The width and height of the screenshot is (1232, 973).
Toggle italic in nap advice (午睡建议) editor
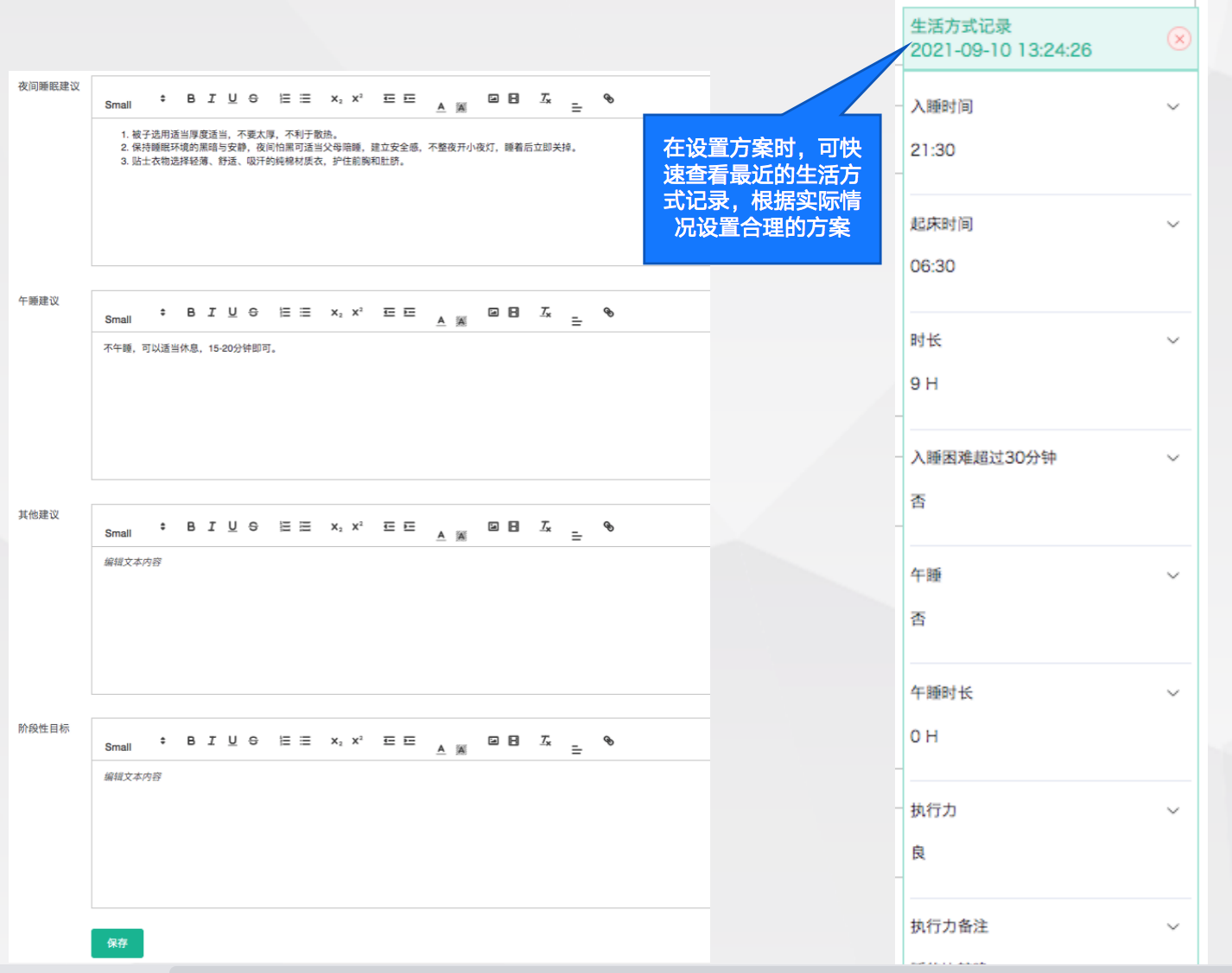[x=212, y=313]
